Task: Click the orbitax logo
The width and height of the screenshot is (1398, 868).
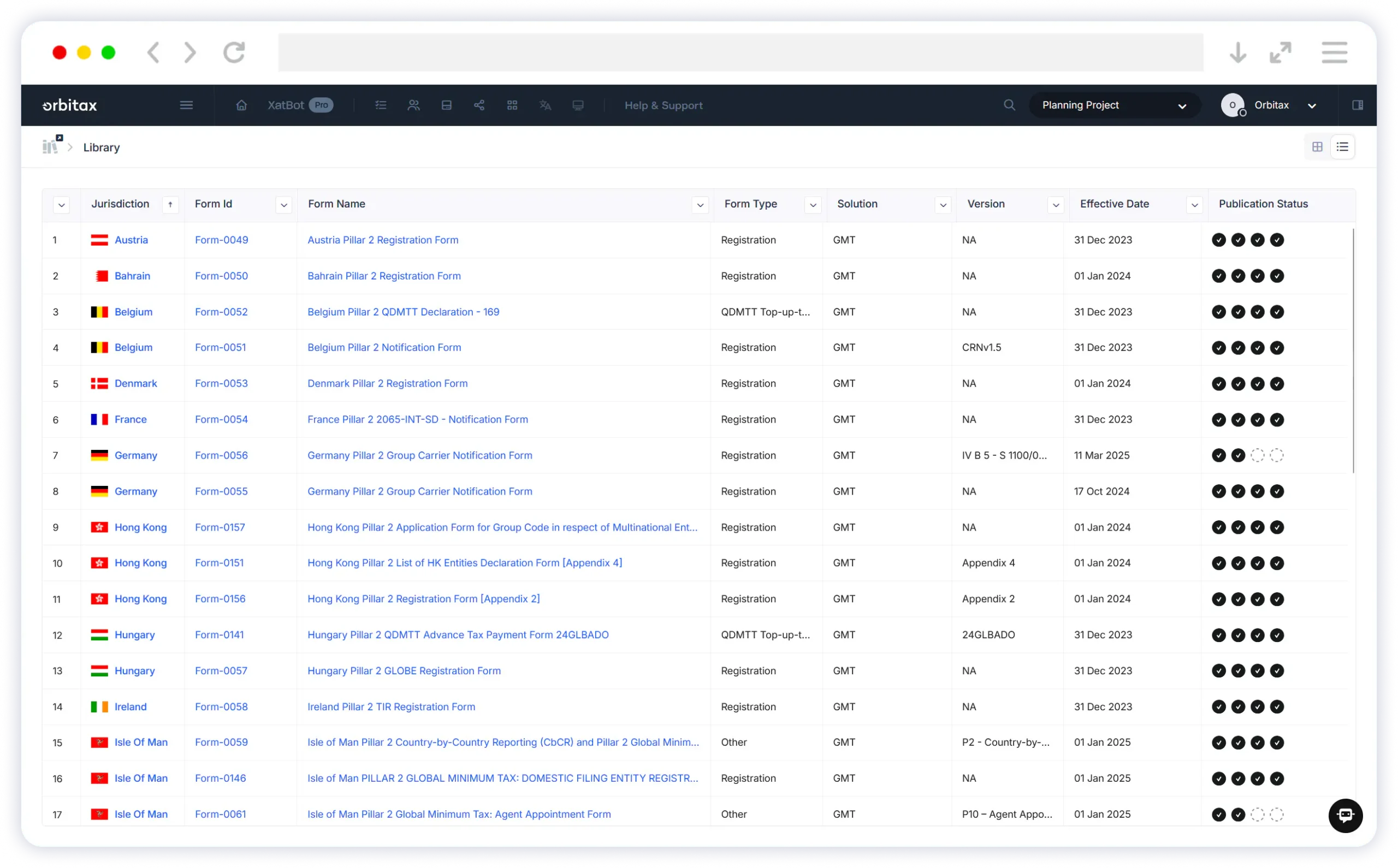Action: 69,105
